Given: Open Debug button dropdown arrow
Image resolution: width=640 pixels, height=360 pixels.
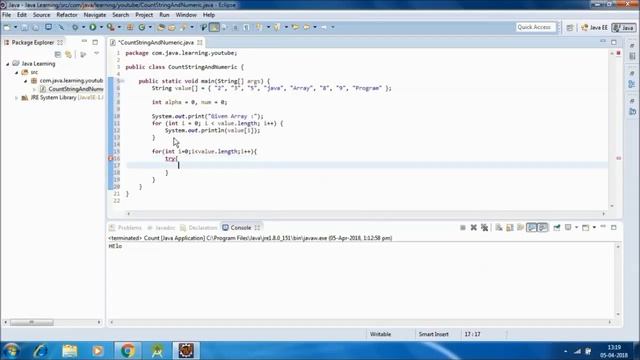Looking at the screenshot, I should point(83,27).
